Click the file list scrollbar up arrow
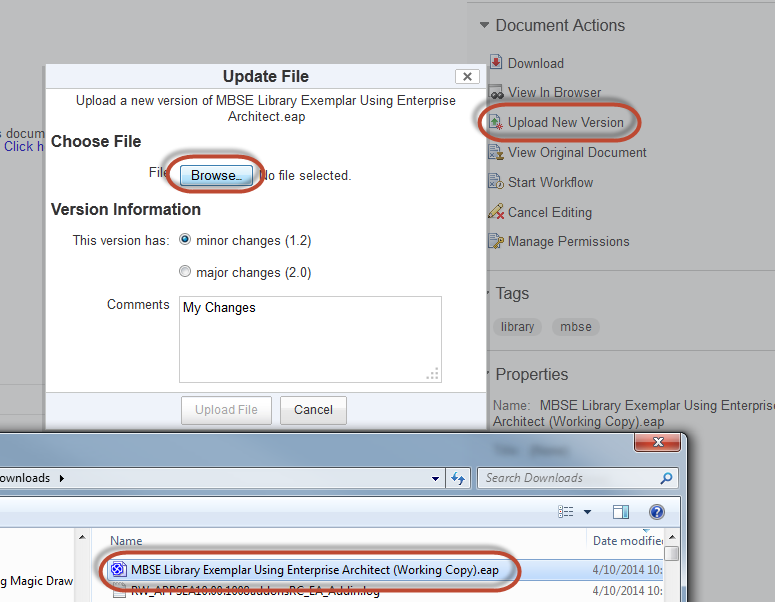This screenshot has height=602, width=775. tap(672, 537)
